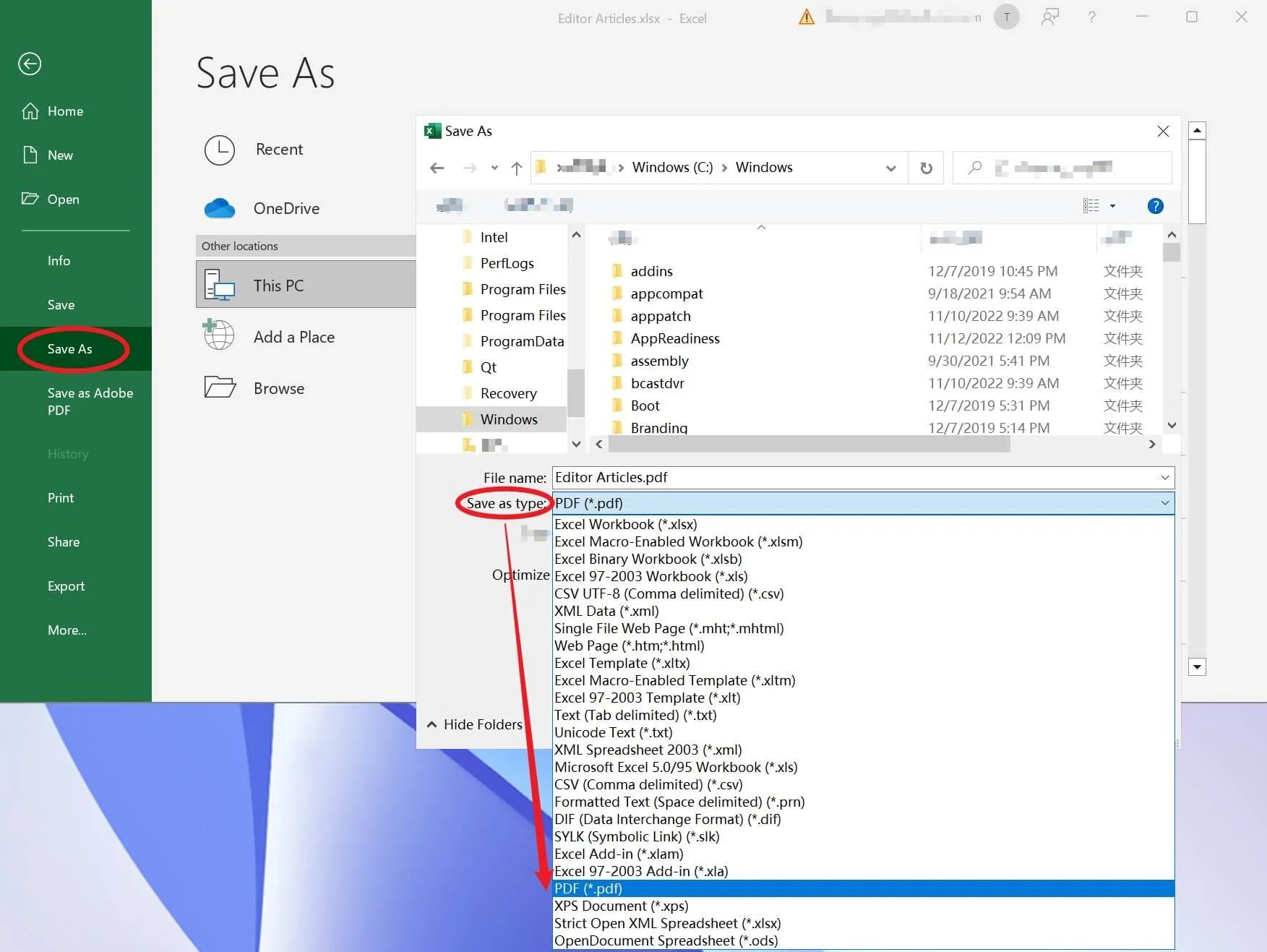The image size is (1267, 952).
Task: Open the Print menu item
Action: [x=61, y=497]
